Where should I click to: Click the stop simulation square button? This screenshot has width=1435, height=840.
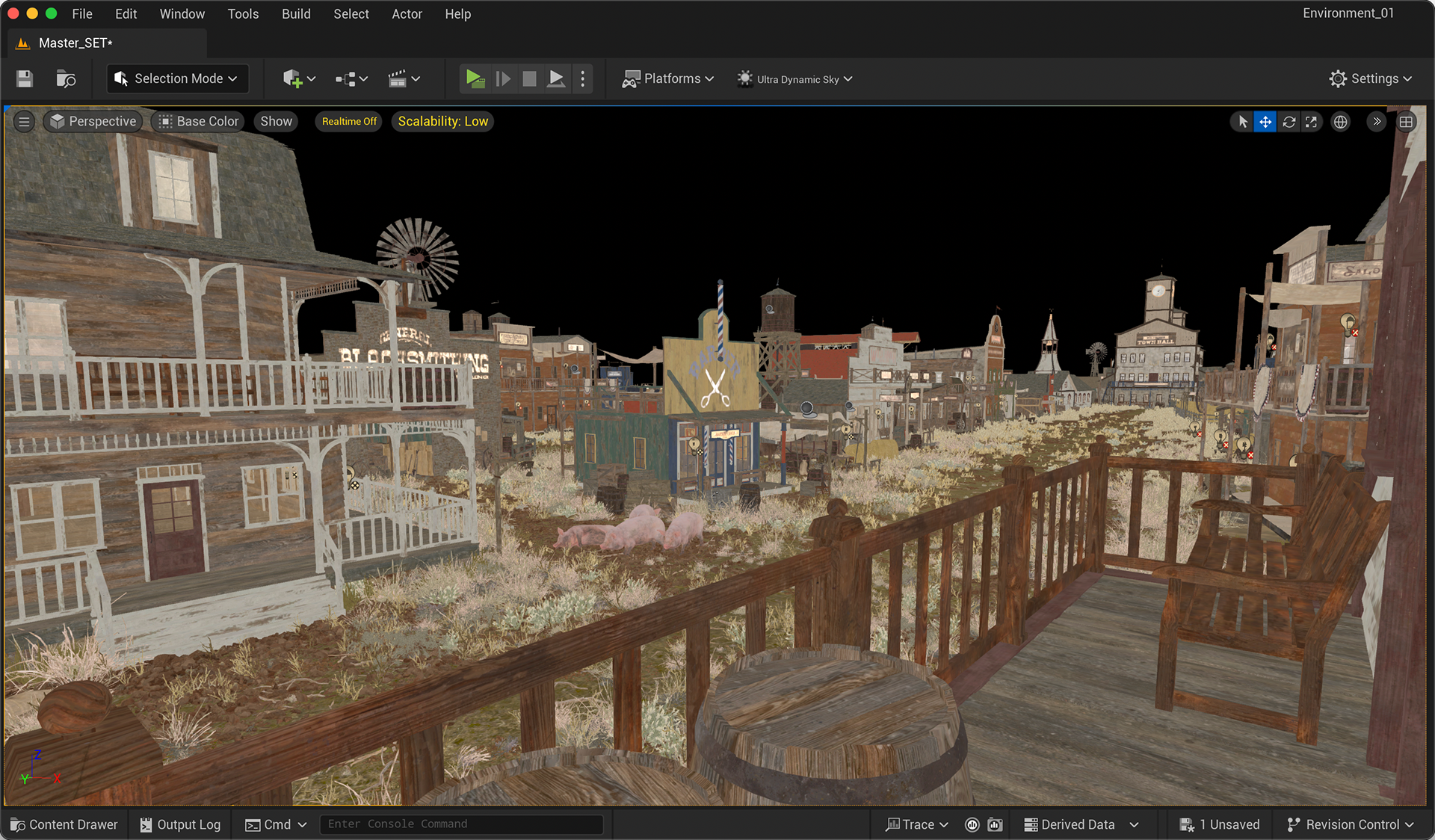529,78
